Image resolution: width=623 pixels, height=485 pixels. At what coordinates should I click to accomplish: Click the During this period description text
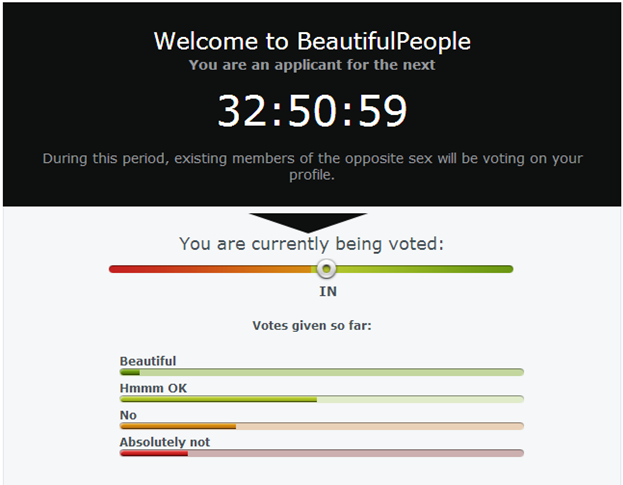312,166
